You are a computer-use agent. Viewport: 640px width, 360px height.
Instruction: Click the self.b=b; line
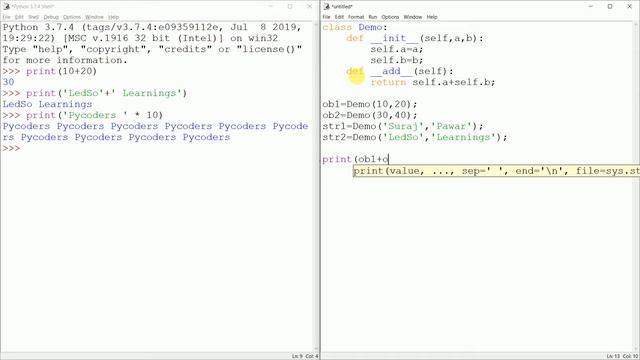pyautogui.click(x=397, y=60)
